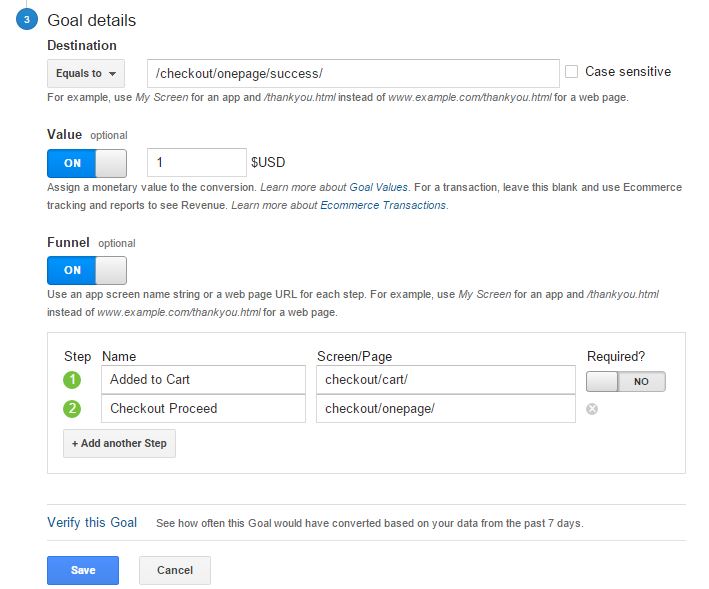Click Add another Step button

click(x=119, y=443)
